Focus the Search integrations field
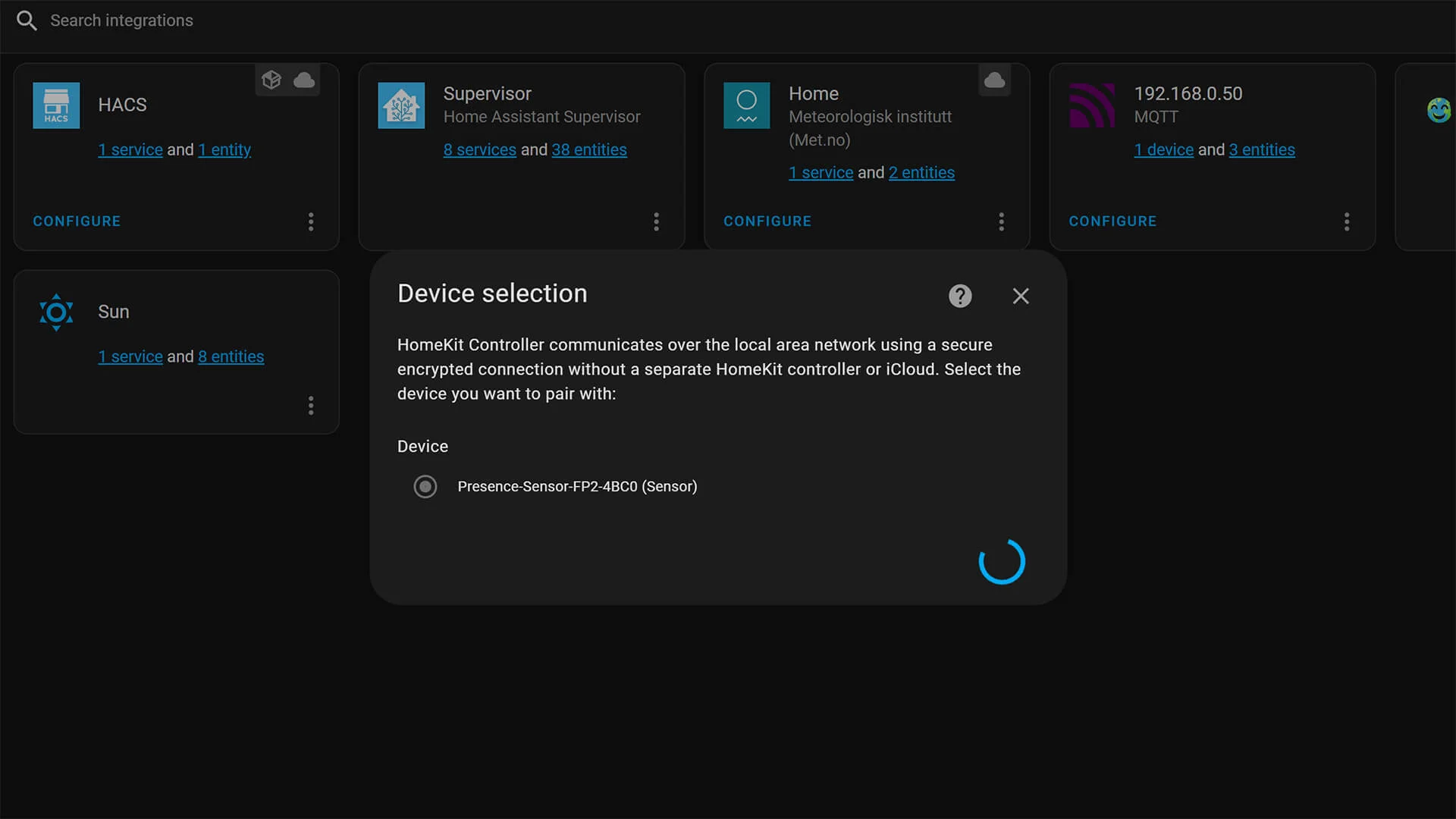 [121, 20]
